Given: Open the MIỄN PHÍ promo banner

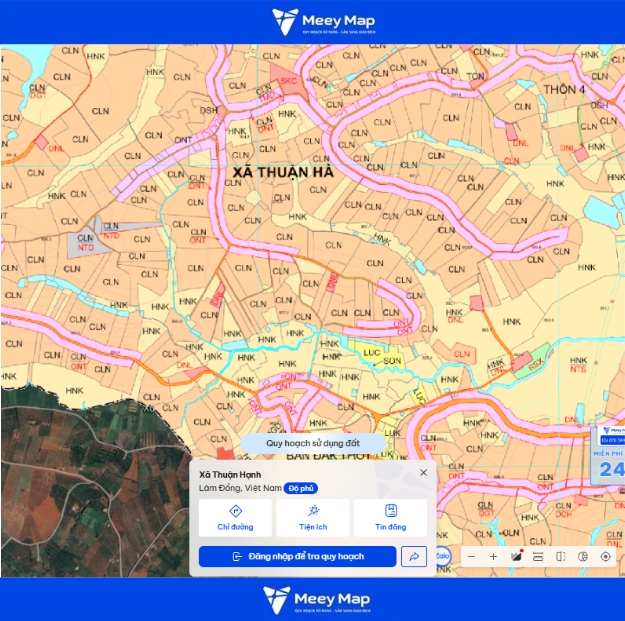Looking at the screenshot, I should [x=608, y=454].
